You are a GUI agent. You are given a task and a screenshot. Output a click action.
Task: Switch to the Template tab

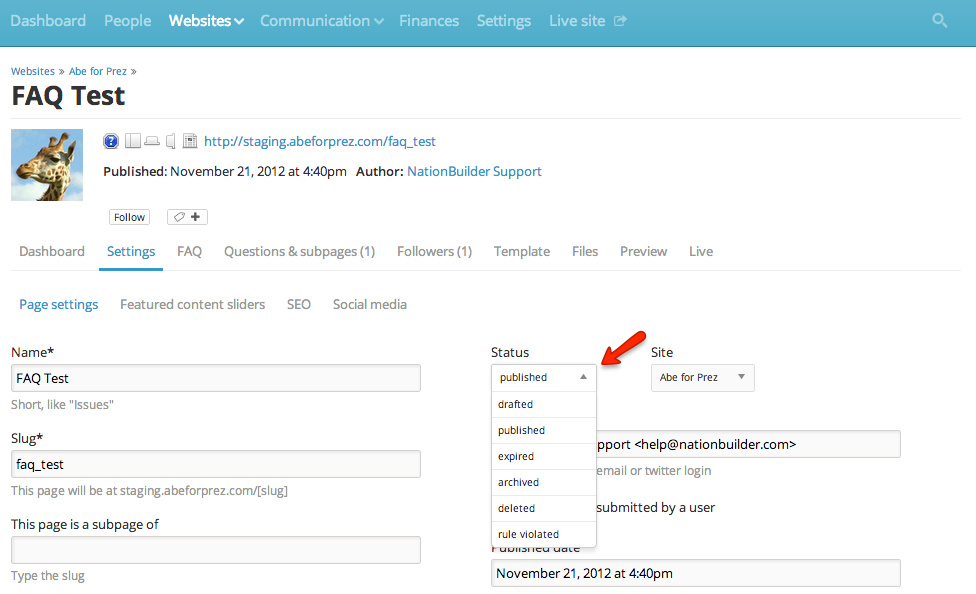pos(522,252)
